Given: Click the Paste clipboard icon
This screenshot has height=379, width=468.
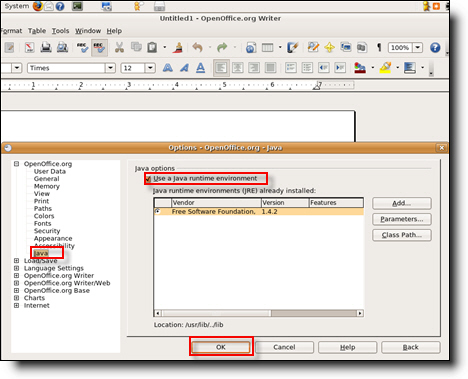Looking at the screenshot, I should (152, 47).
